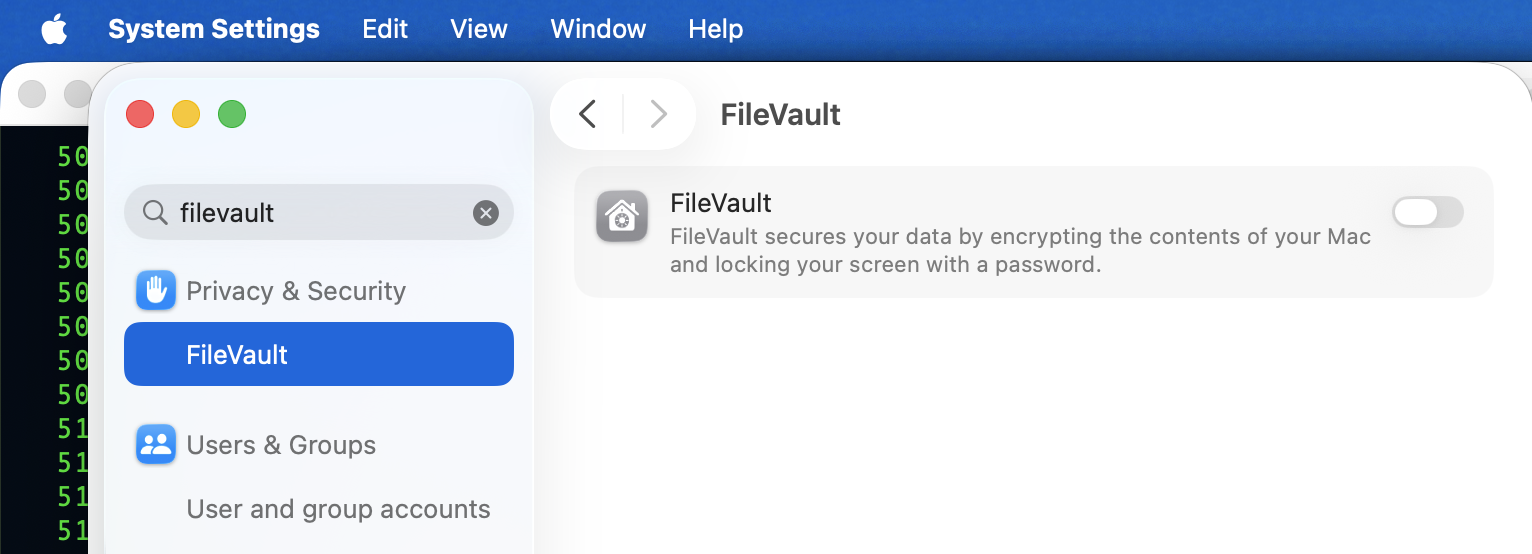Open the View menu
Screen dimensions: 1532x554
479,30
